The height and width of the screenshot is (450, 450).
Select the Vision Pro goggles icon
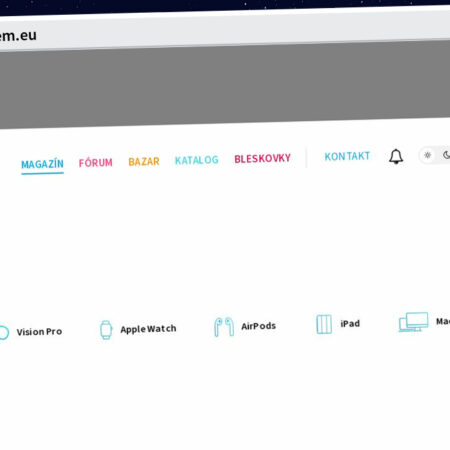(x=4, y=333)
